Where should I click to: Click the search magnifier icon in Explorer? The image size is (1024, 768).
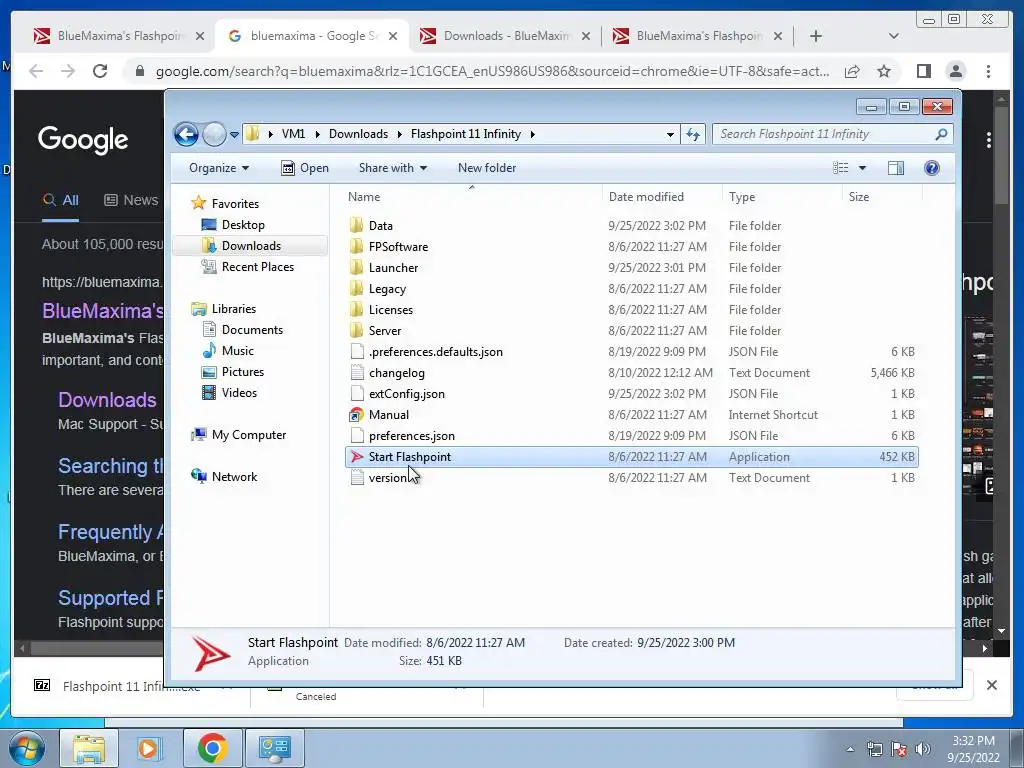(x=941, y=134)
